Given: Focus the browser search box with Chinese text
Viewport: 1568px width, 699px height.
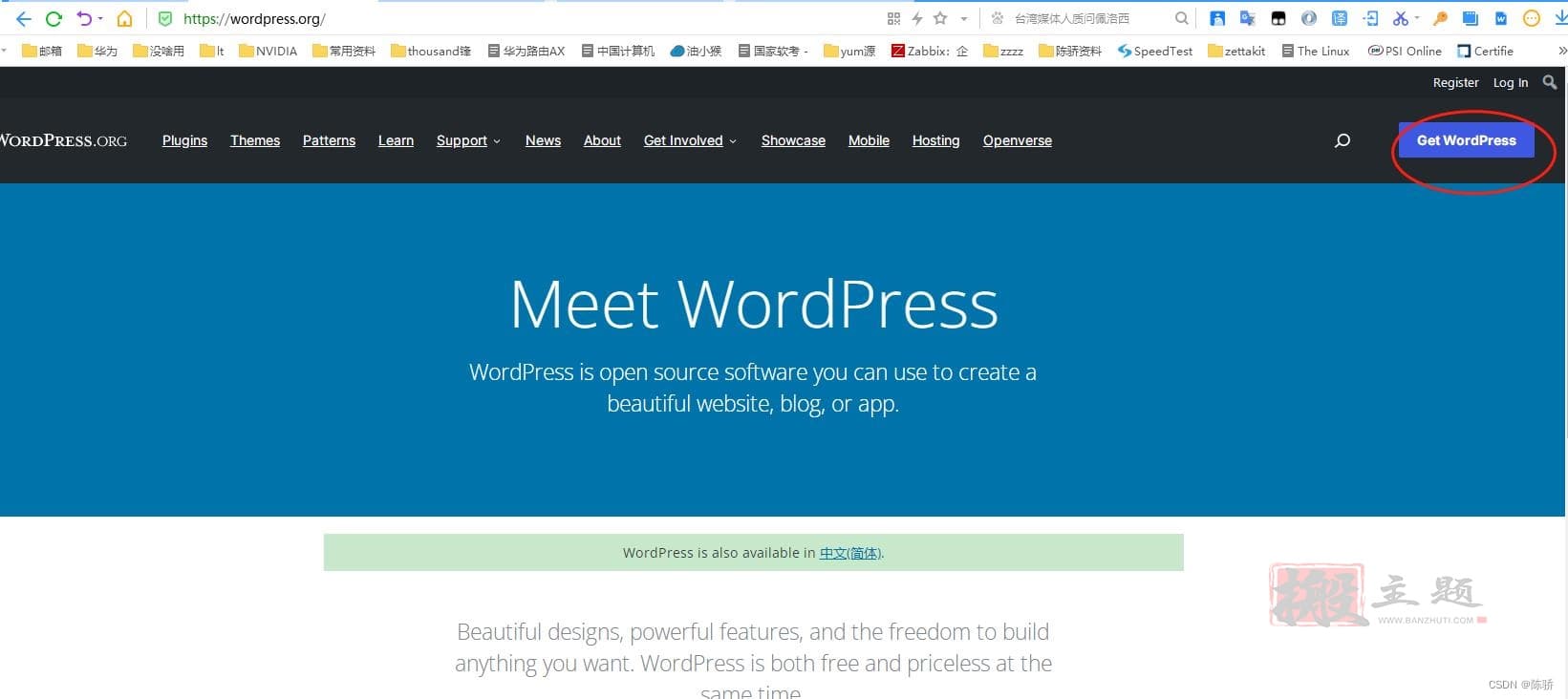Looking at the screenshot, I should coord(1089,18).
